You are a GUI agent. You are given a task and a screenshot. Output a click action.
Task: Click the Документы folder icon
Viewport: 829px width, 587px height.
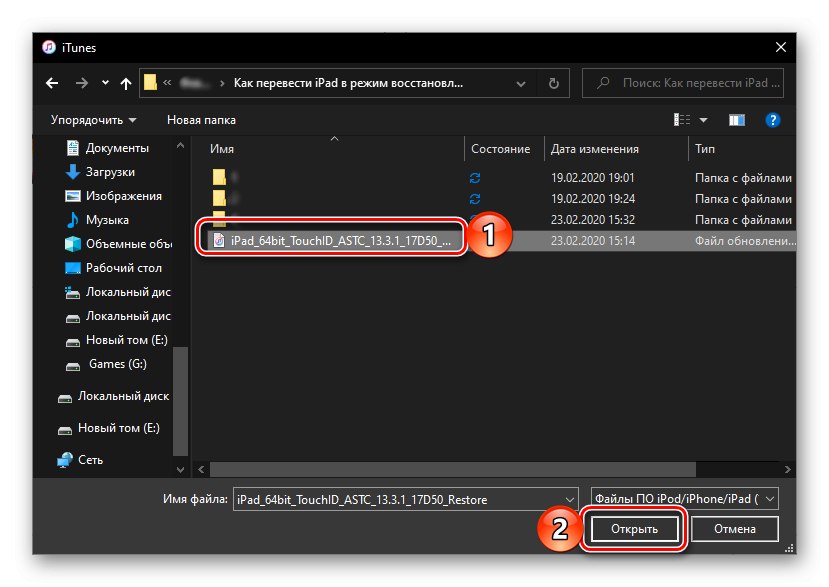click(x=73, y=148)
